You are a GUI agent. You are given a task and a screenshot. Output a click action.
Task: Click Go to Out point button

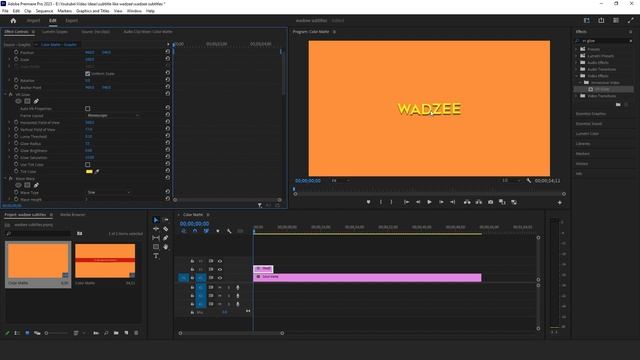tap(453, 202)
